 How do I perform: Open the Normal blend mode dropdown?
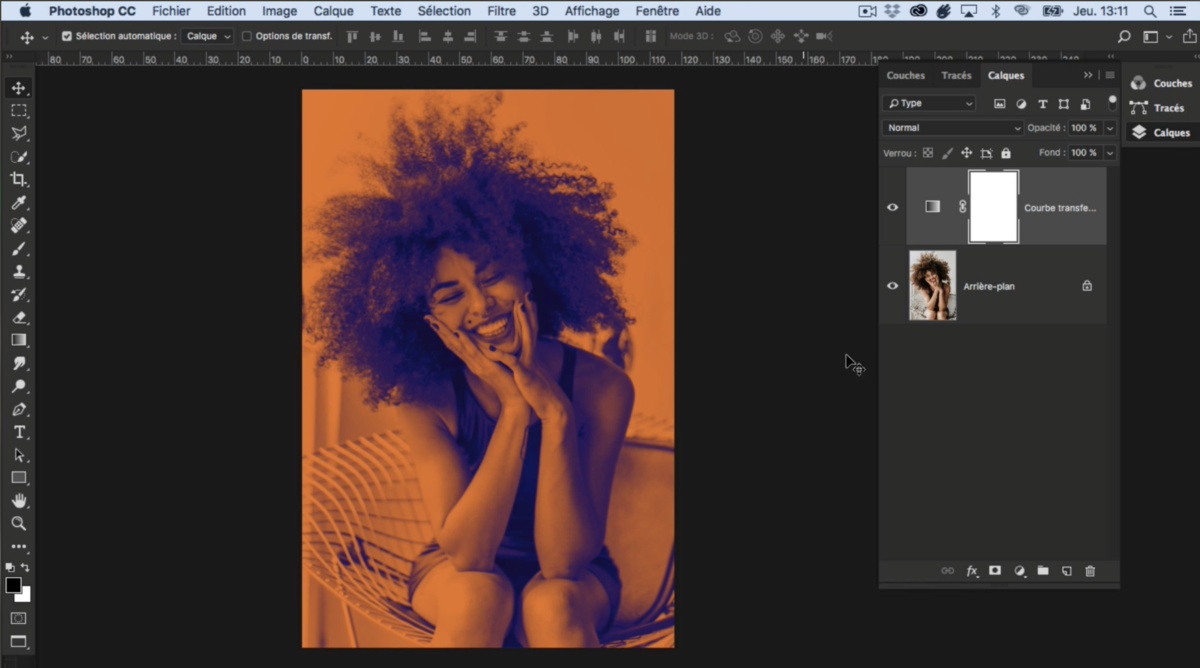[953, 128]
